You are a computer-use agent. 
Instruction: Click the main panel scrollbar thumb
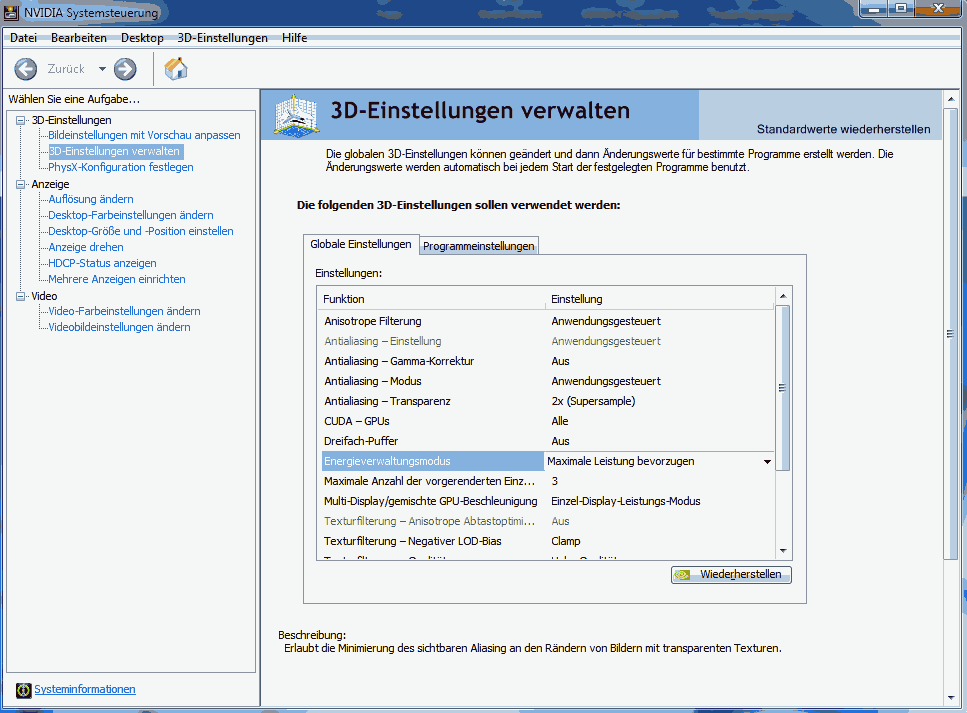[x=950, y=334]
